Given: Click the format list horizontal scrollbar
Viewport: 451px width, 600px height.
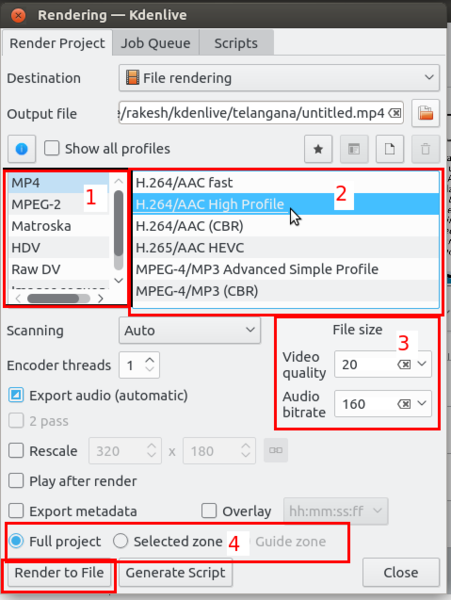Looking at the screenshot, I should tap(53, 298).
